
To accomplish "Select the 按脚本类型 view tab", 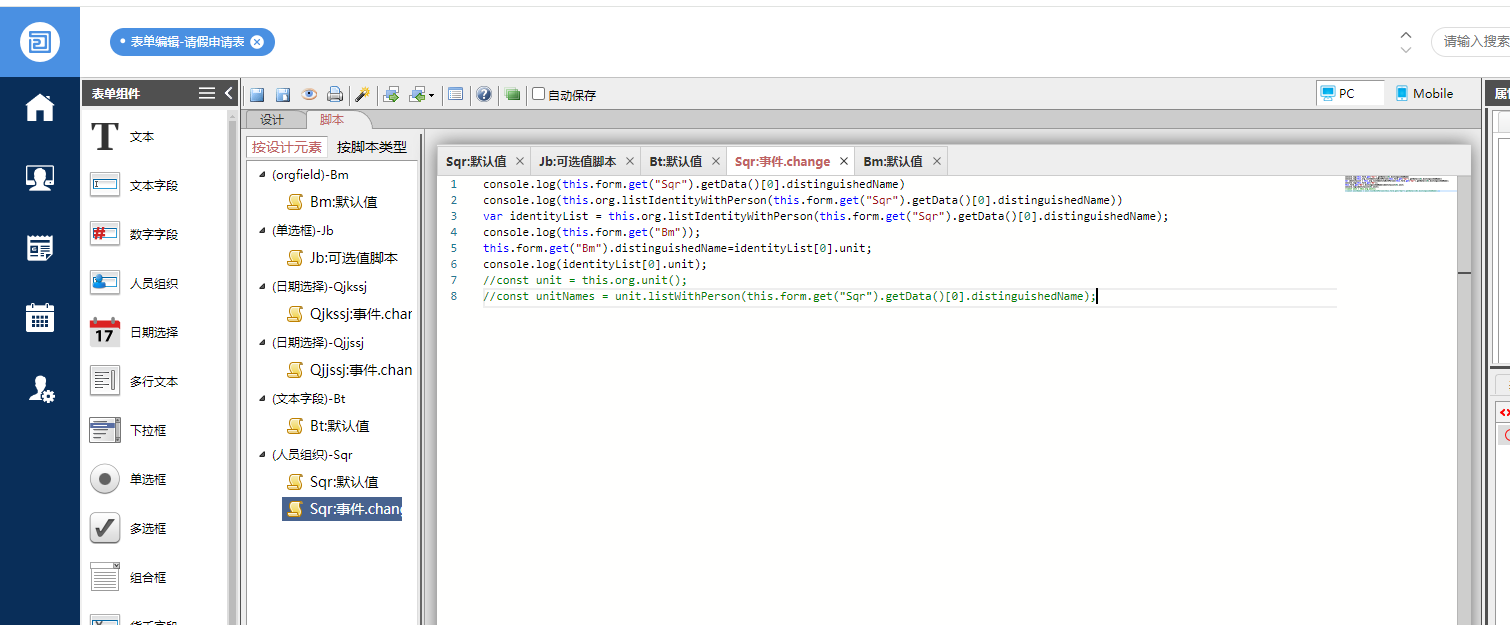I will click(x=372, y=147).
